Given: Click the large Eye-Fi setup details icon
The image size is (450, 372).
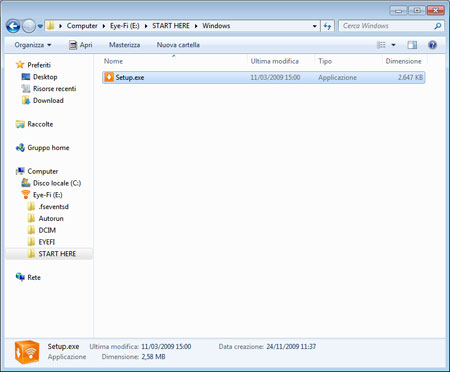Looking at the screenshot, I should coord(27,352).
